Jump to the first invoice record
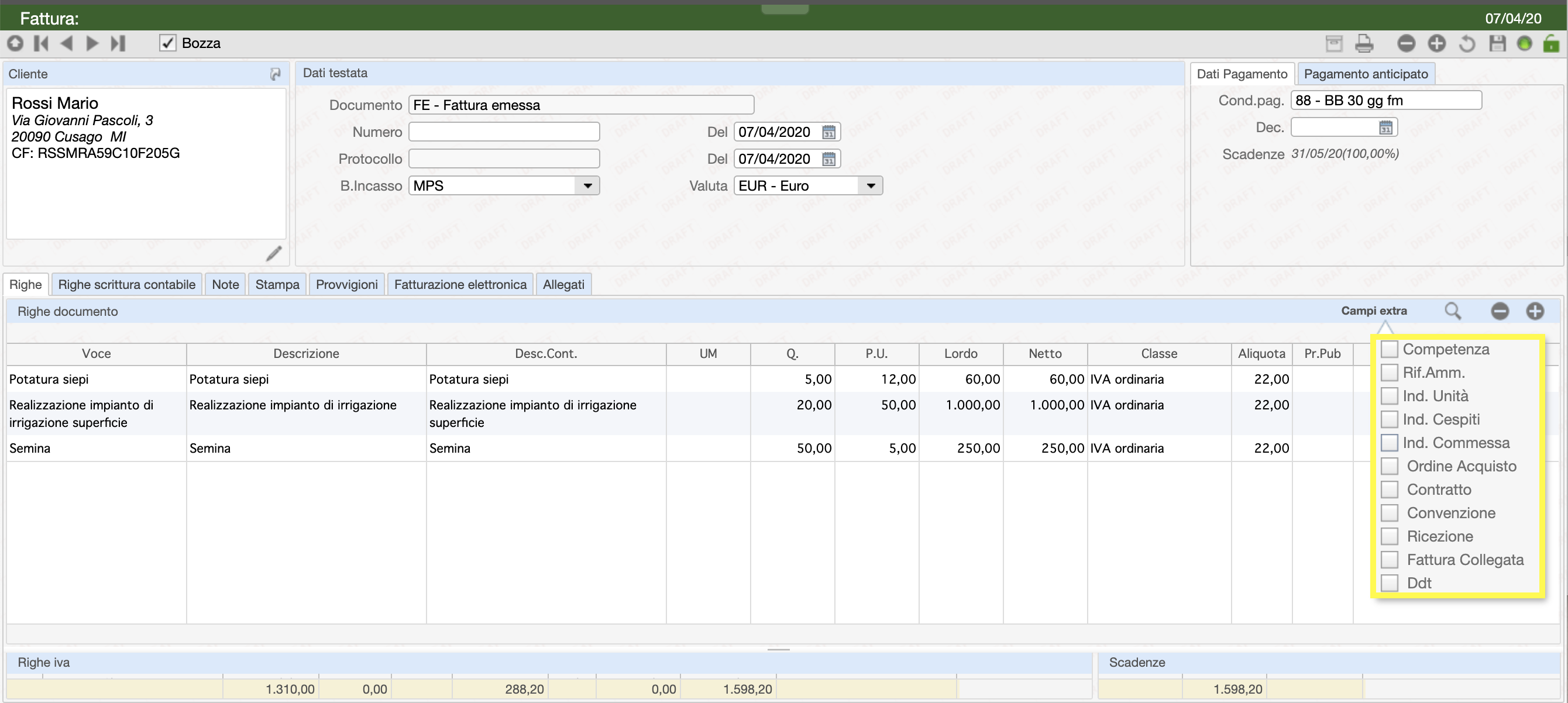The height and width of the screenshot is (703, 1568). click(x=42, y=43)
